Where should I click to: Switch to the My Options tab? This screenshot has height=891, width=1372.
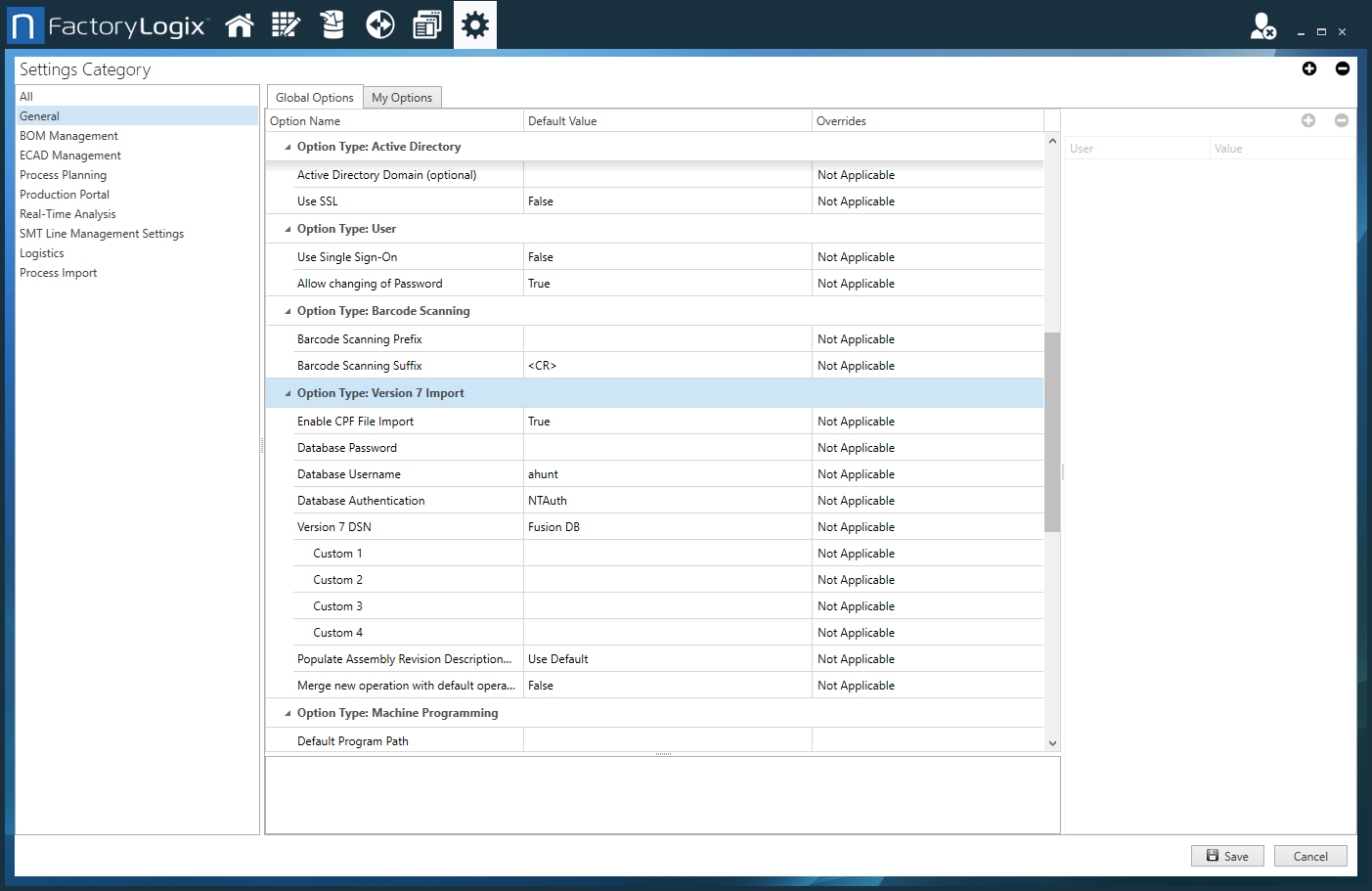pyautogui.click(x=402, y=98)
